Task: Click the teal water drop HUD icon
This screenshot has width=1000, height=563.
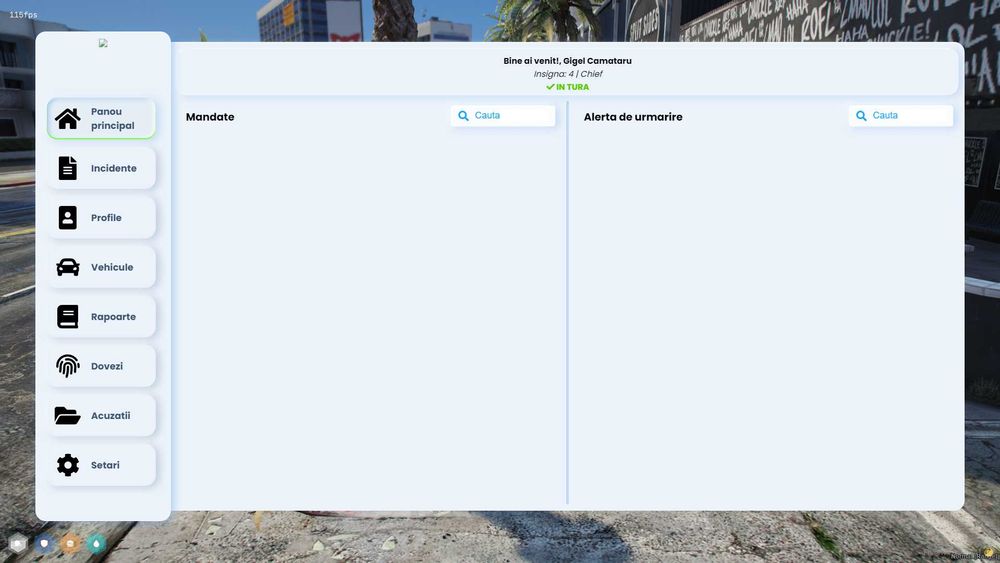Action: click(x=96, y=543)
